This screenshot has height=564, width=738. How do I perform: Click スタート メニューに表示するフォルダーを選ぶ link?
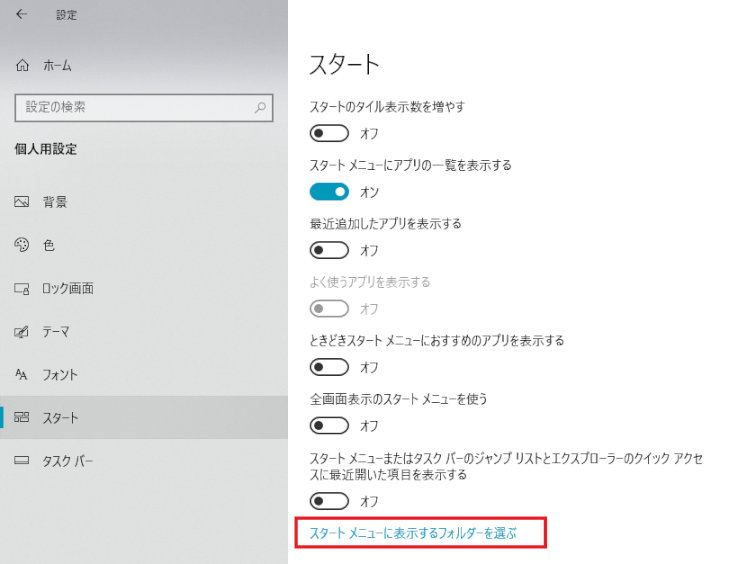tap(413, 533)
